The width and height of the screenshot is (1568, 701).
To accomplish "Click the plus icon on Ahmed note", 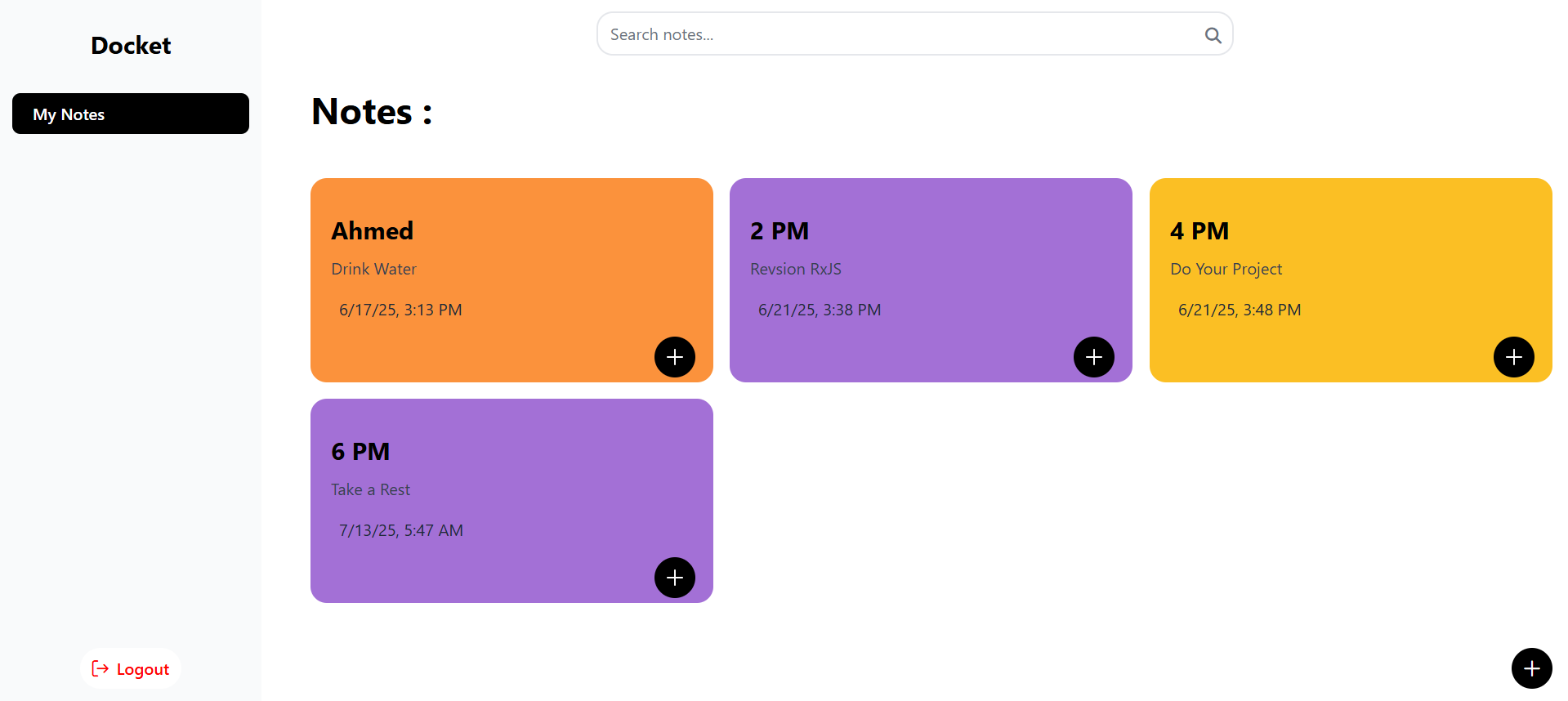I will coord(675,357).
